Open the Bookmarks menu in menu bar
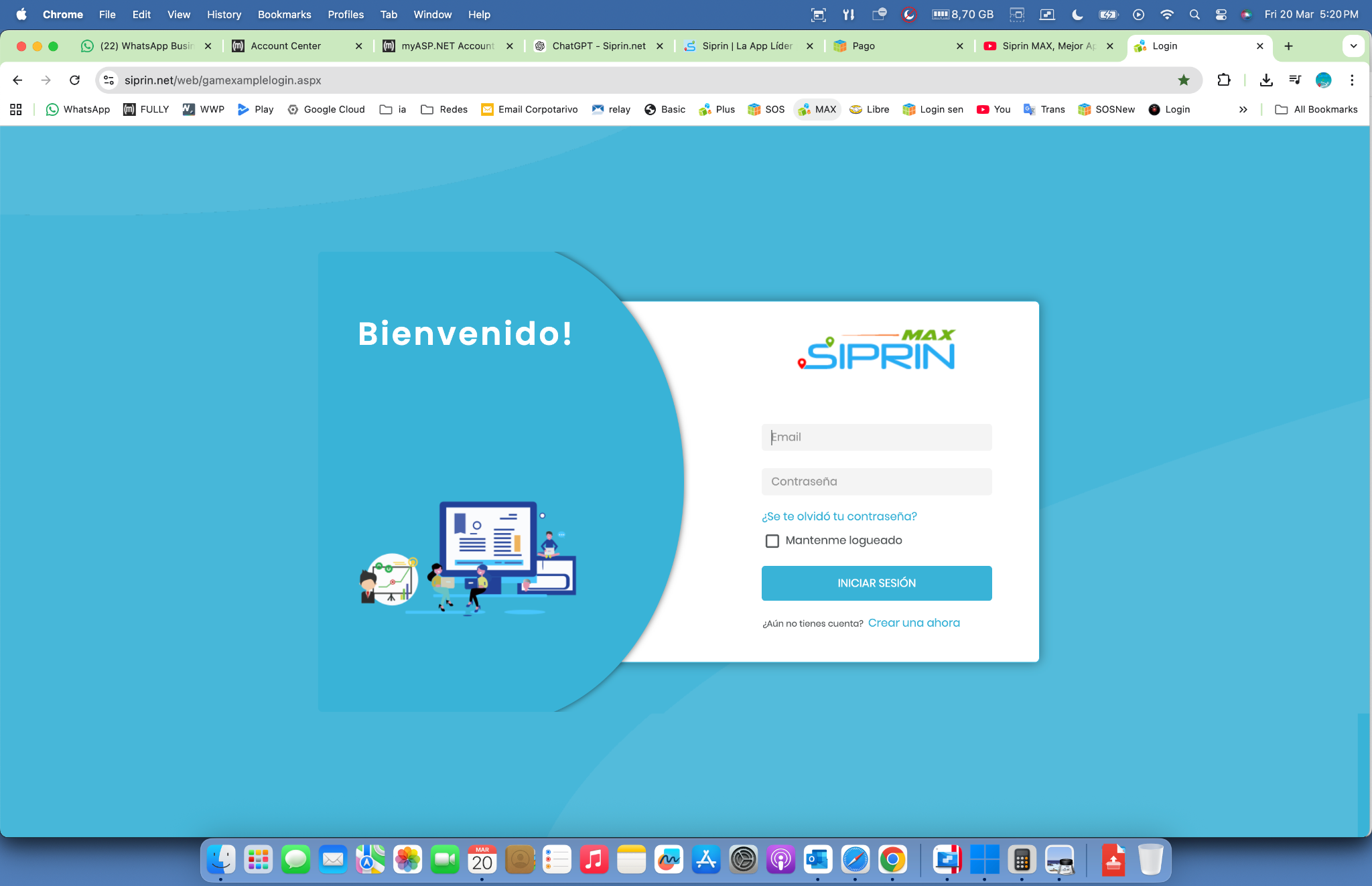 pyautogui.click(x=284, y=15)
